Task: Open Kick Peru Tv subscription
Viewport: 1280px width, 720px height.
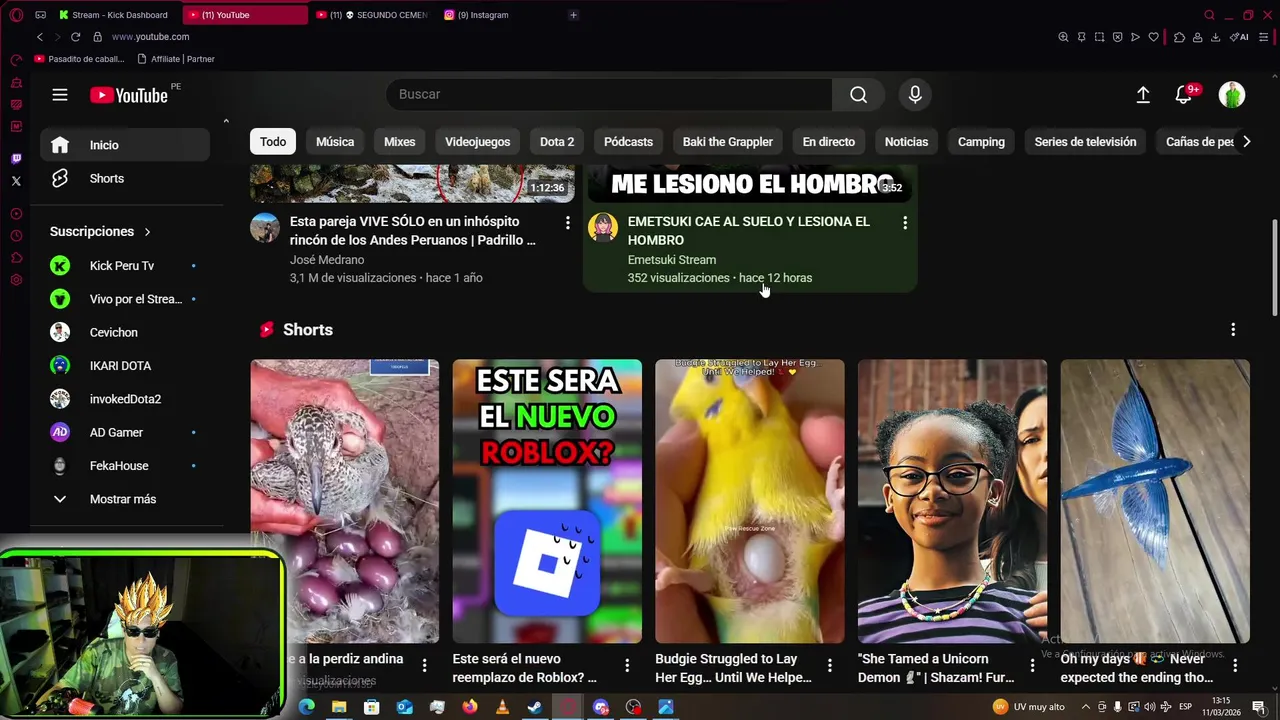Action: [125, 266]
